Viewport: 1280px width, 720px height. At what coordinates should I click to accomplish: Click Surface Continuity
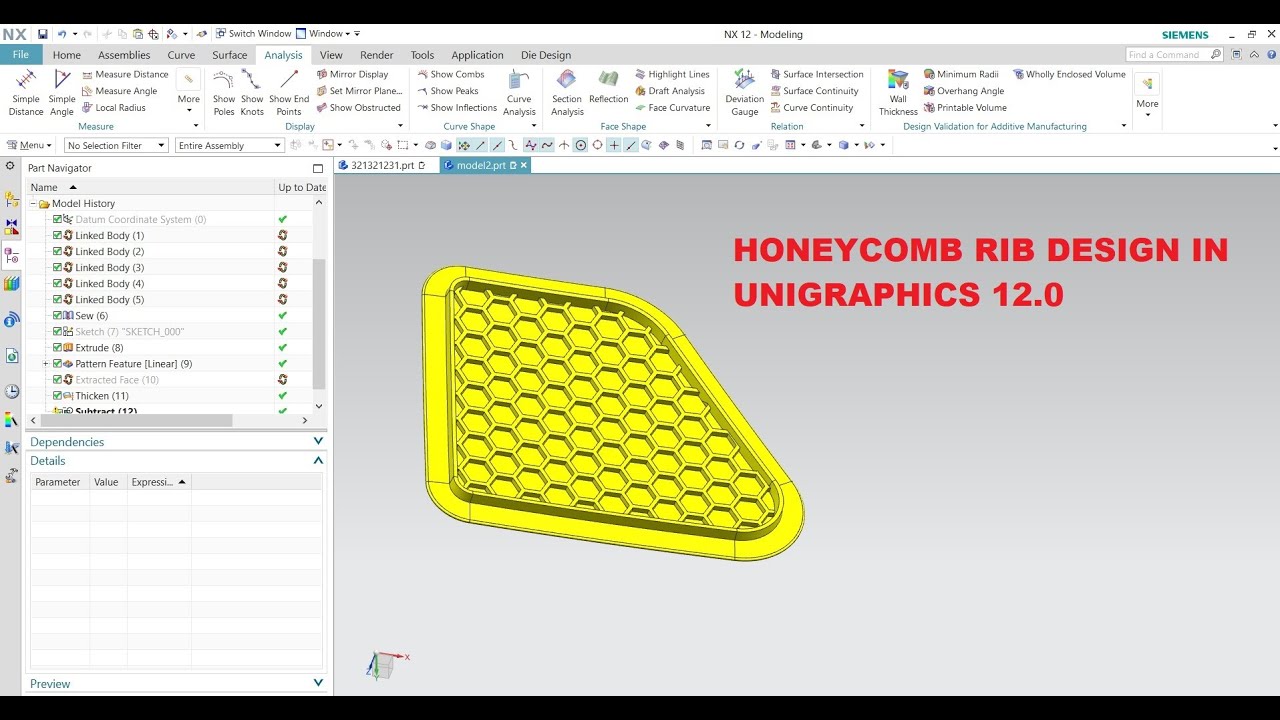814,91
